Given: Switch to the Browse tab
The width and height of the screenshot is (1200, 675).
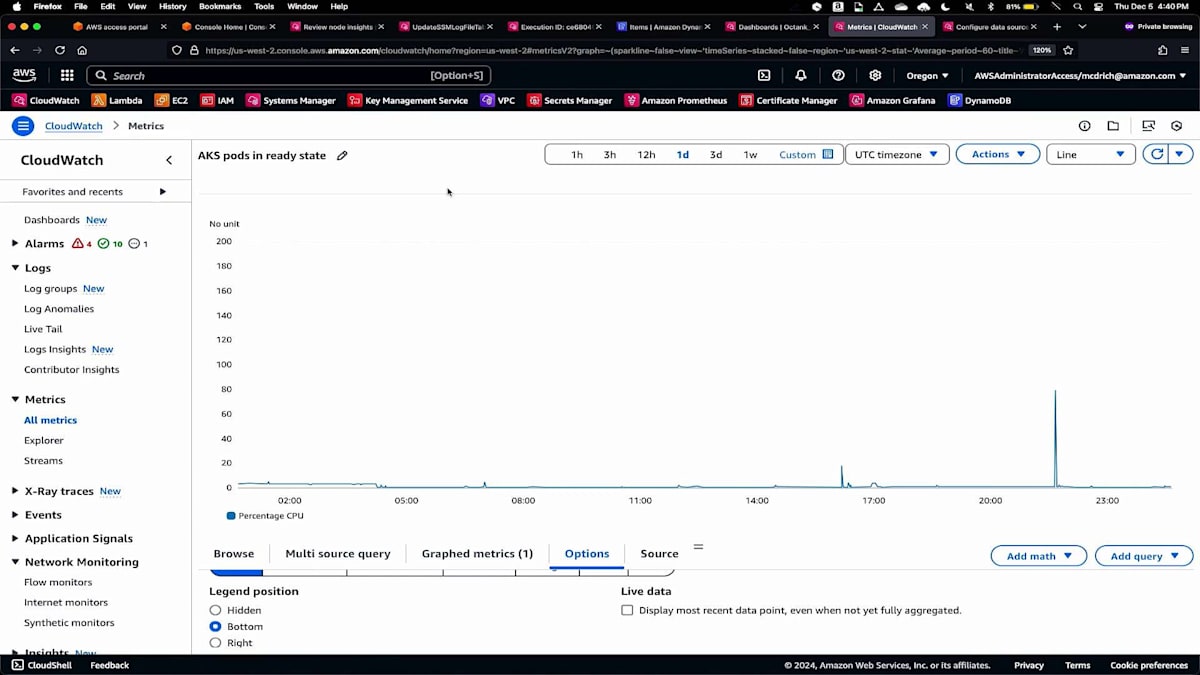Looking at the screenshot, I should pyautogui.click(x=234, y=553).
